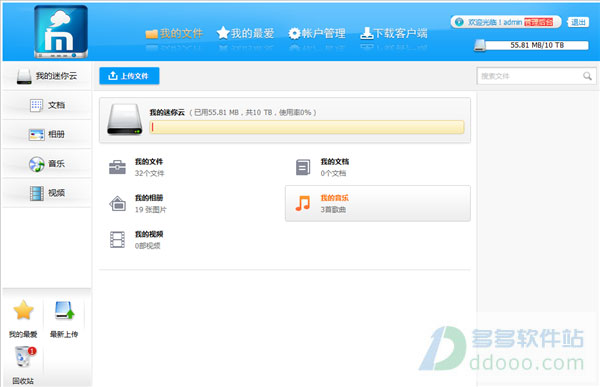Open the 回收站 recycle bin icon
This screenshot has height=387, width=600.
point(24,356)
